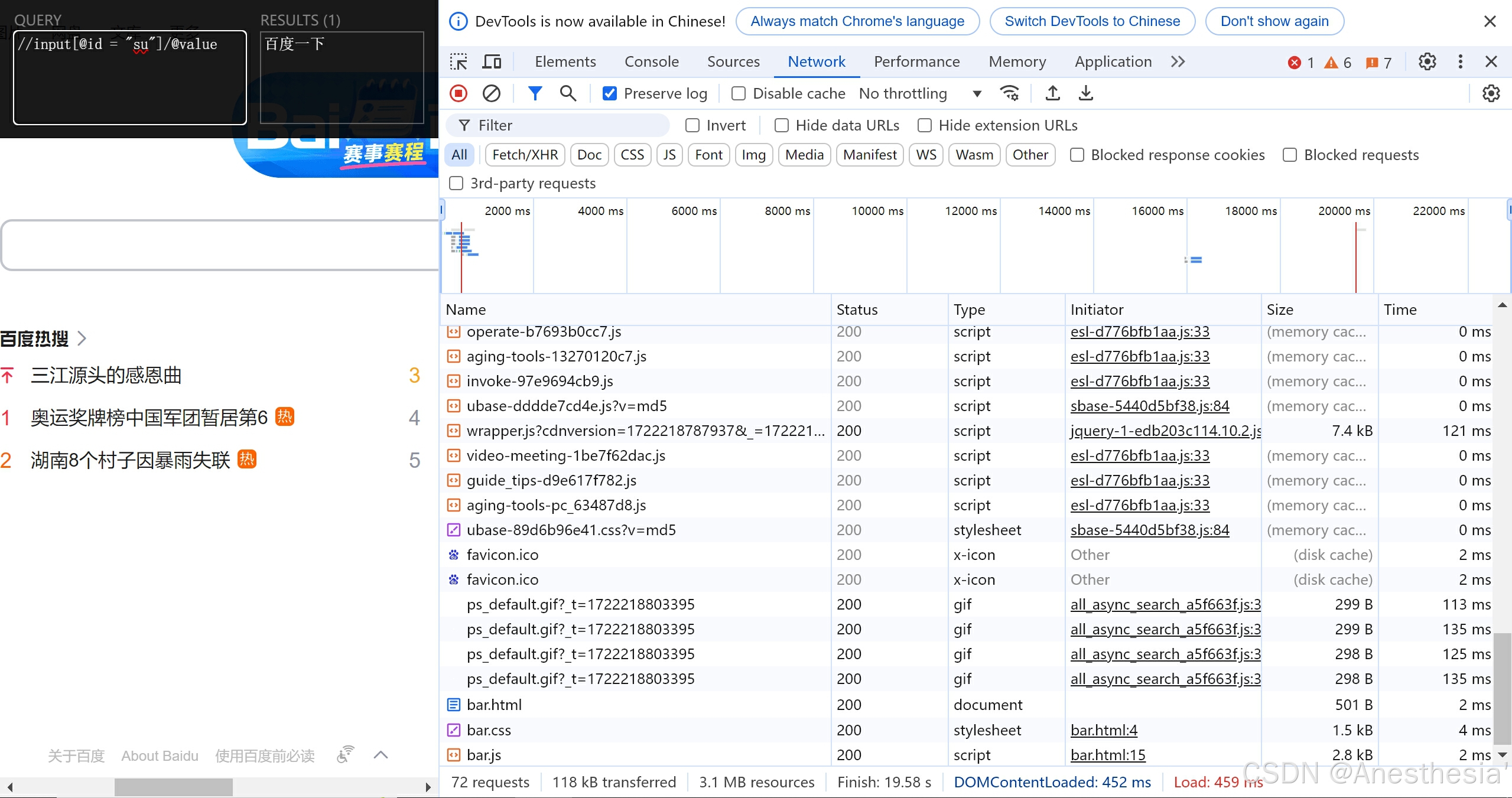Open the Performance tab
The image size is (1512, 798).
pyautogui.click(x=916, y=61)
